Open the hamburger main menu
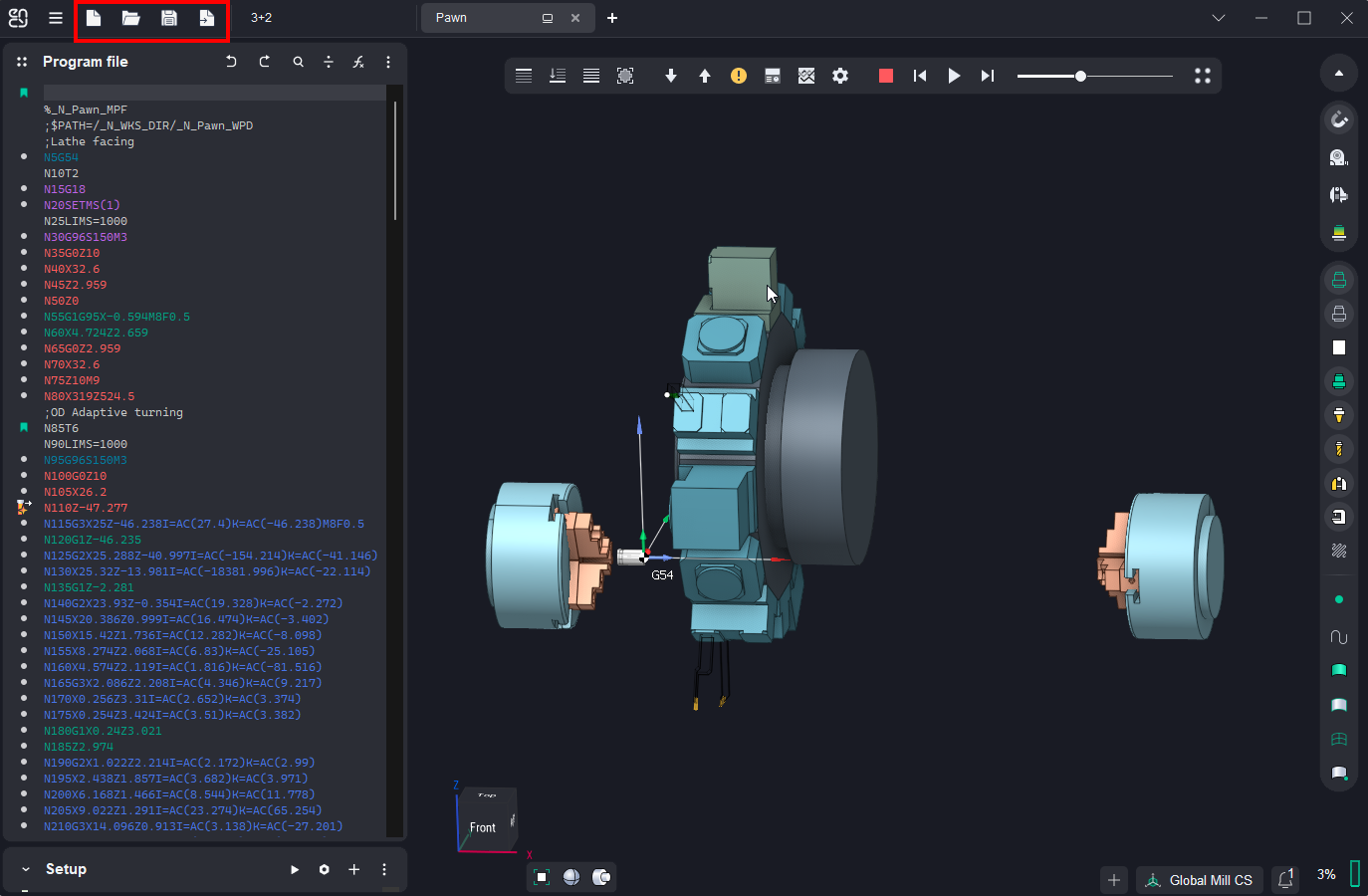1368x896 pixels. coord(56,18)
